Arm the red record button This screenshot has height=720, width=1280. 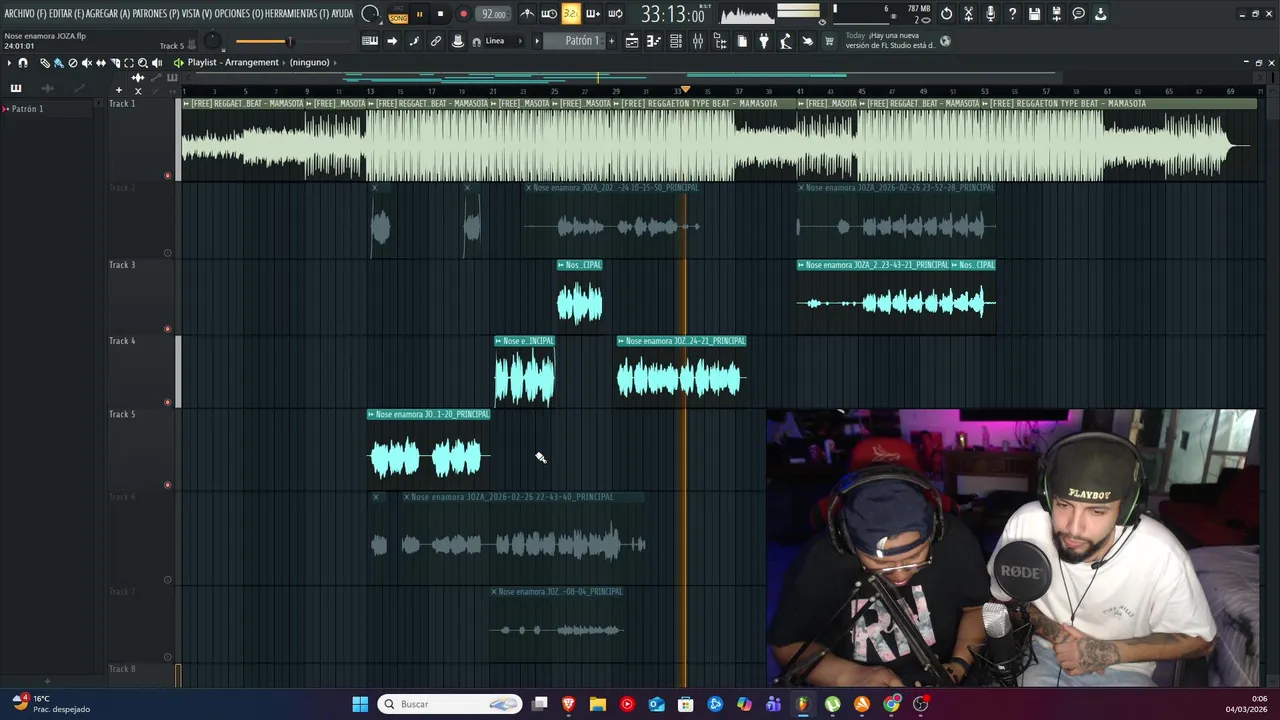[463, 14]
